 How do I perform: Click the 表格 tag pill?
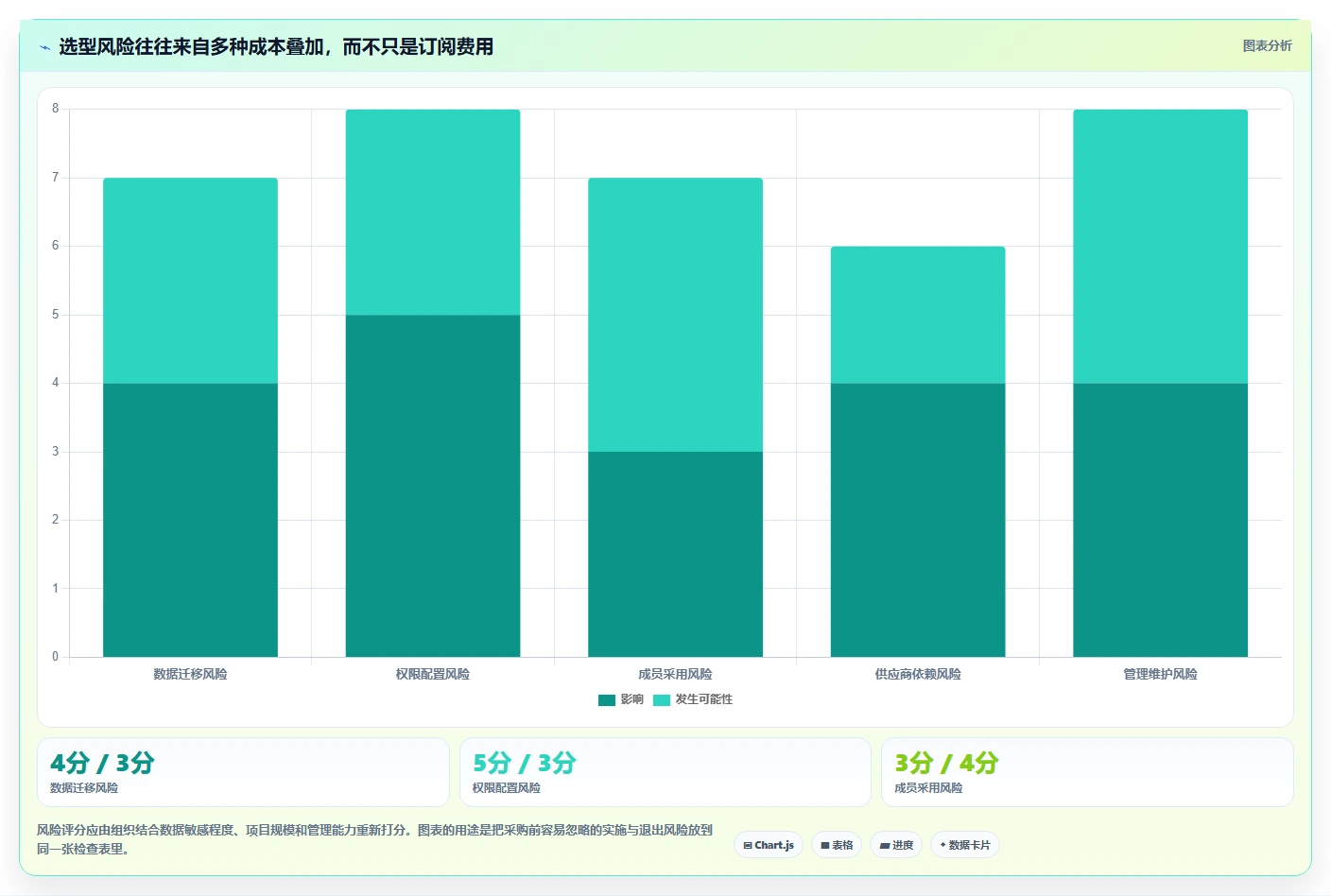click(837, 845)
